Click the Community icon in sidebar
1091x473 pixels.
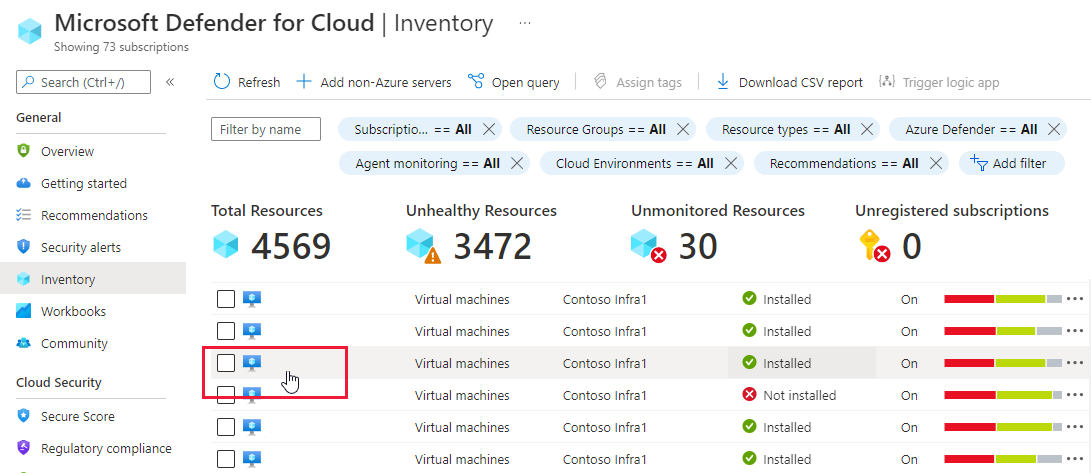[24, 343]
